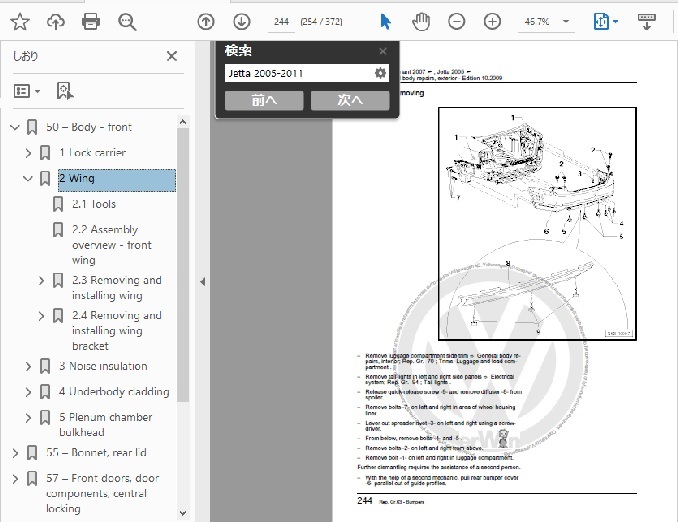The image size is (678, 522).
Task: Expand the 1 Lock carrier bookmark
Action: tap(28, 153)
